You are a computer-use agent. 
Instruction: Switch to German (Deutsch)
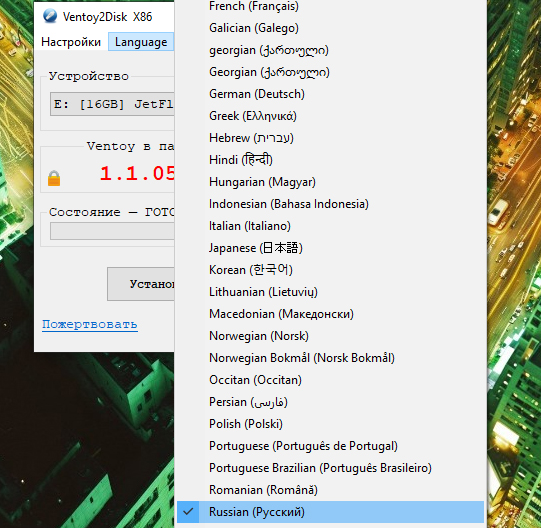point(330,94)
